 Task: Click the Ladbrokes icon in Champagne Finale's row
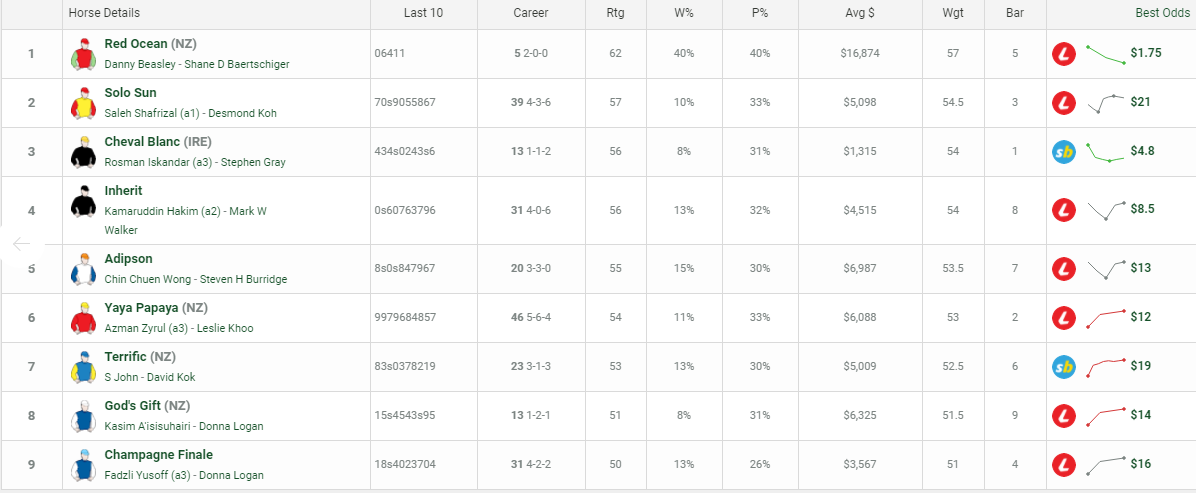point(1064,465)
